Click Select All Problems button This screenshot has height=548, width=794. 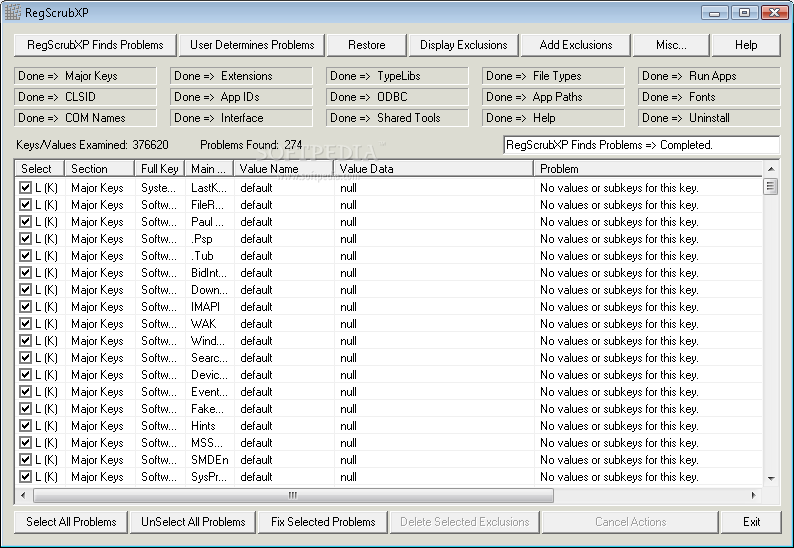pyautogui.click(x=71, y=522)
